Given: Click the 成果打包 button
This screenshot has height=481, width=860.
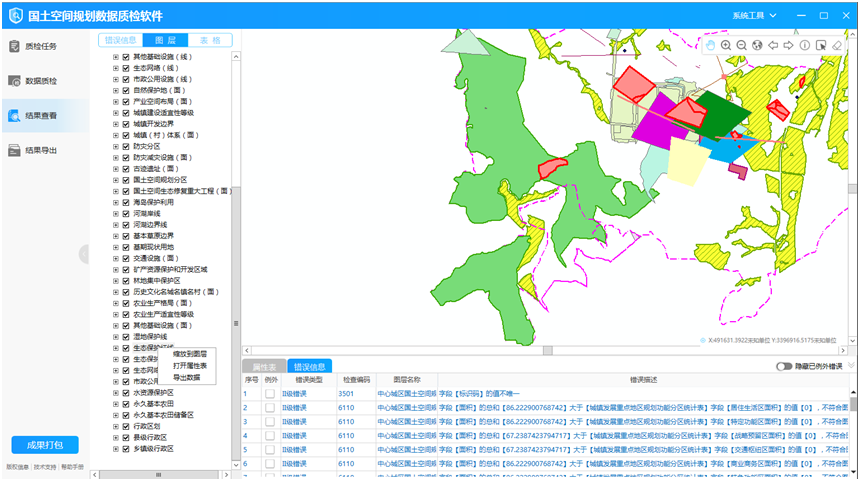Looking at the screenshot, I should 45,445.
